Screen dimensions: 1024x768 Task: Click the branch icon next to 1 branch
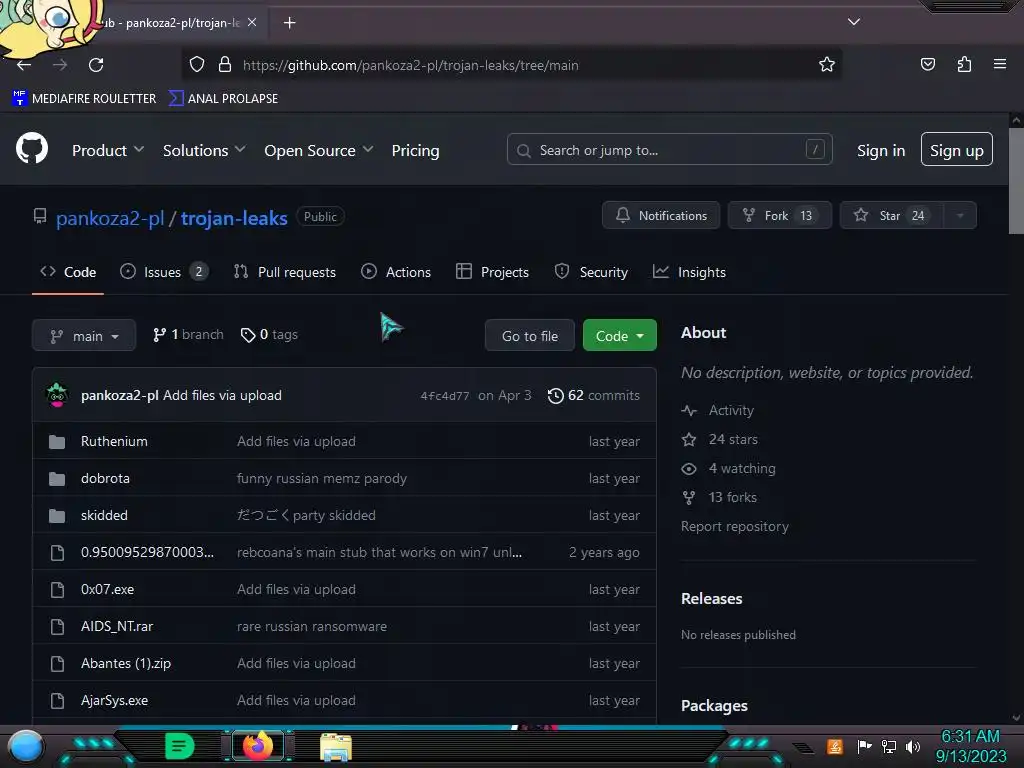click(159, 335)
